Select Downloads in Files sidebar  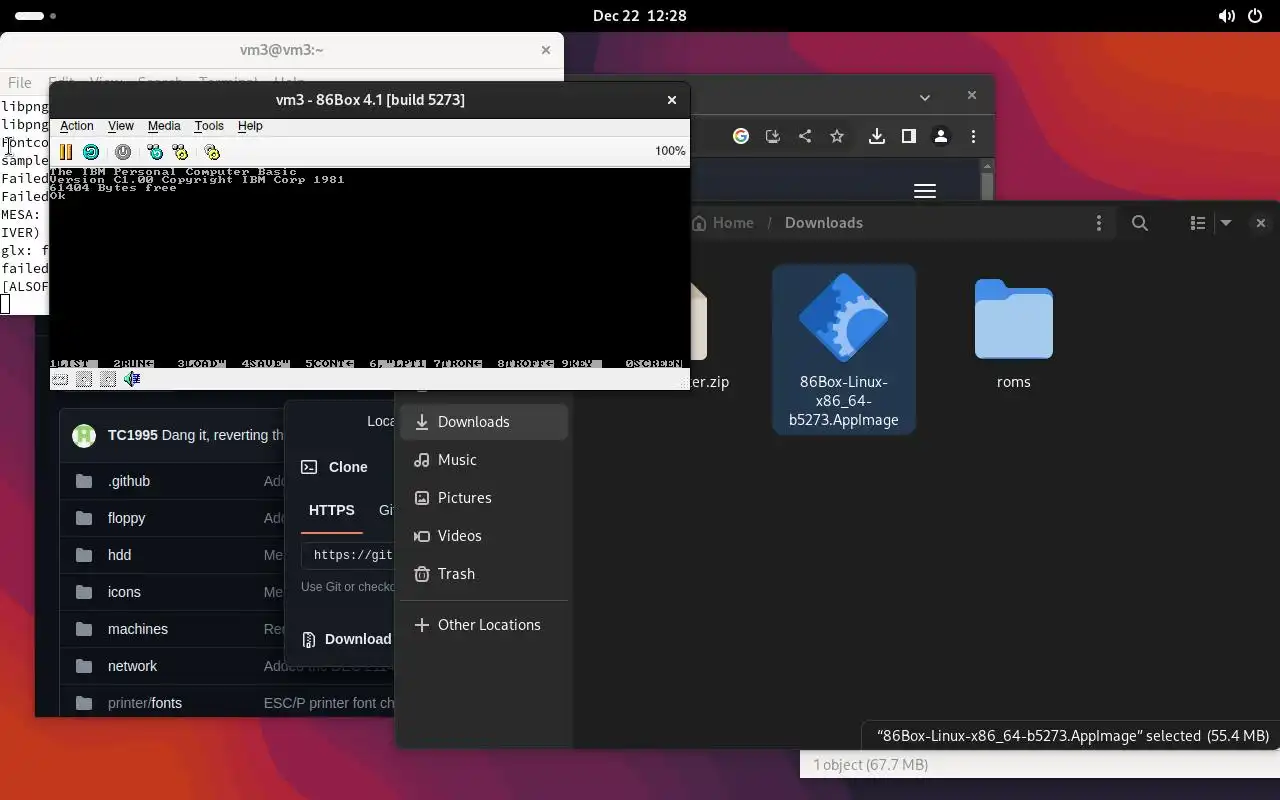point(484,422)
